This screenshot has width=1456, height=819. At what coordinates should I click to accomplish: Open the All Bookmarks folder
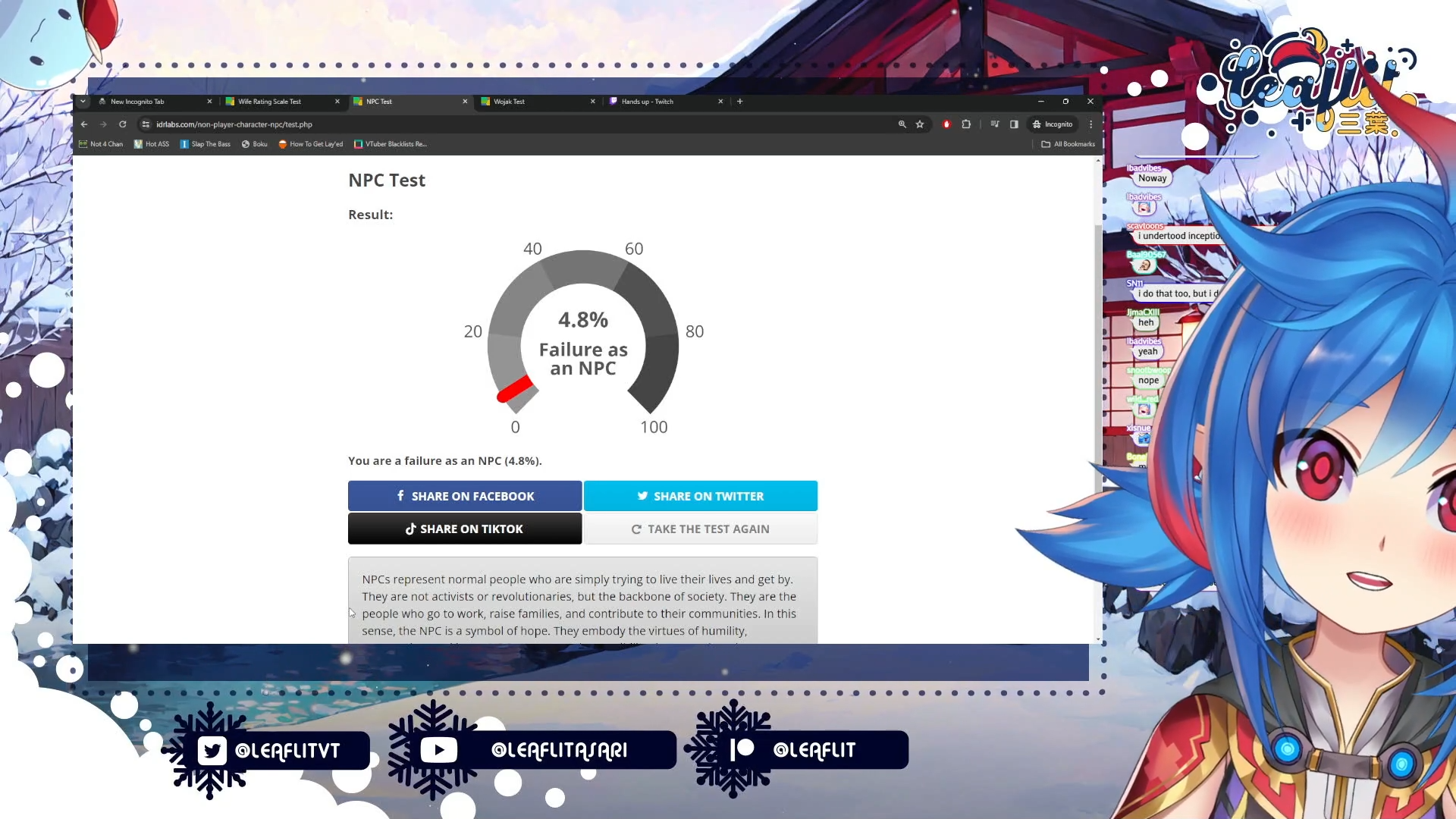click(x=1068, y=144)
